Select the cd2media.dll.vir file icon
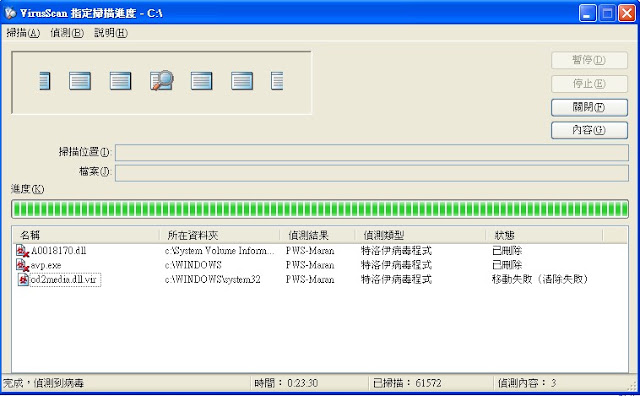The image size is (640, 396). (x=23, y=280)
